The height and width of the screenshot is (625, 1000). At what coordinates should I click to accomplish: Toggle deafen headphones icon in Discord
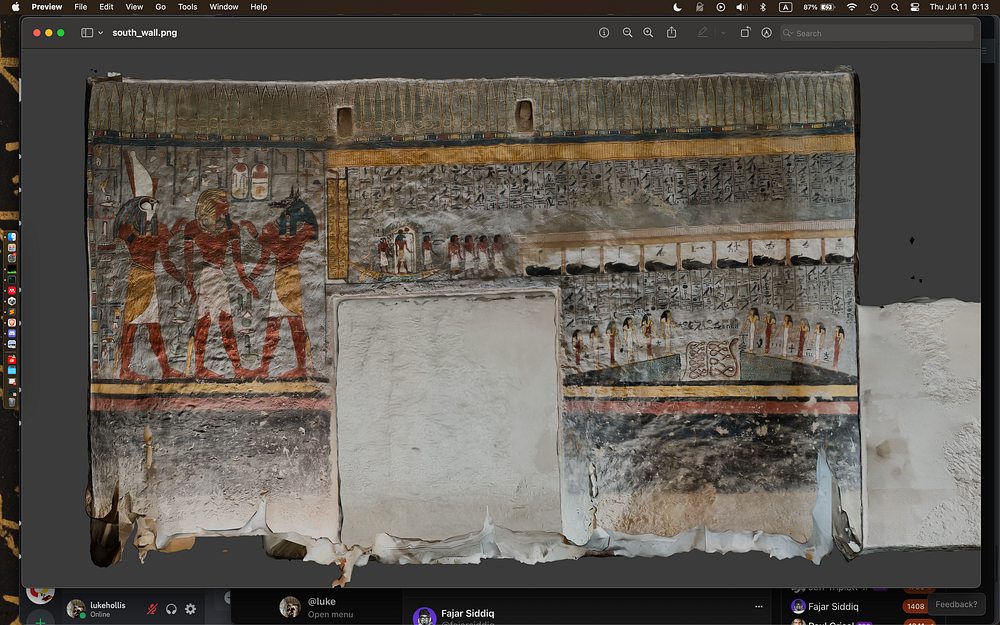(171, 609)
